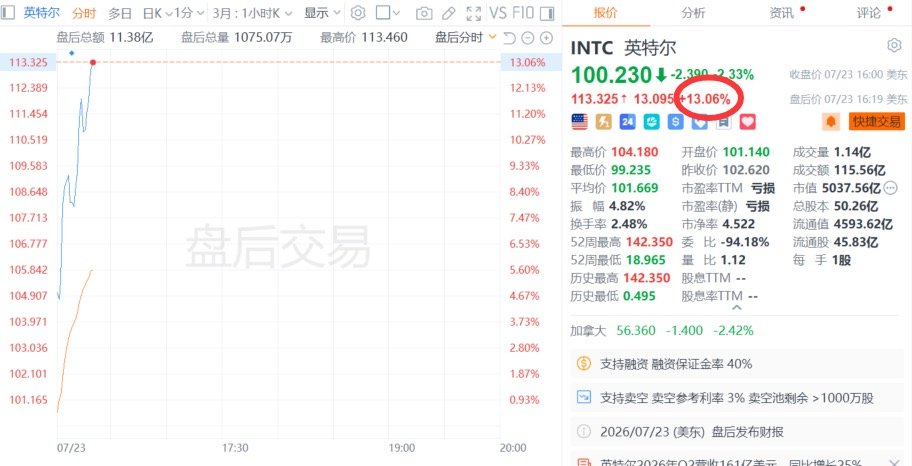Switch to 多日 multi-day view

(x=120, y=13)
